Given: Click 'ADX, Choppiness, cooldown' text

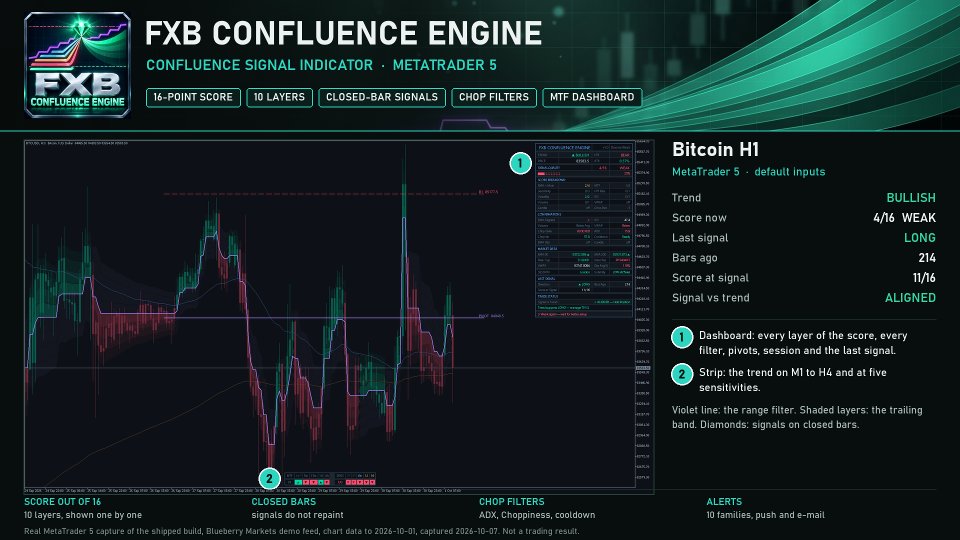Looking at the screenshot, I should coord(537,515).
